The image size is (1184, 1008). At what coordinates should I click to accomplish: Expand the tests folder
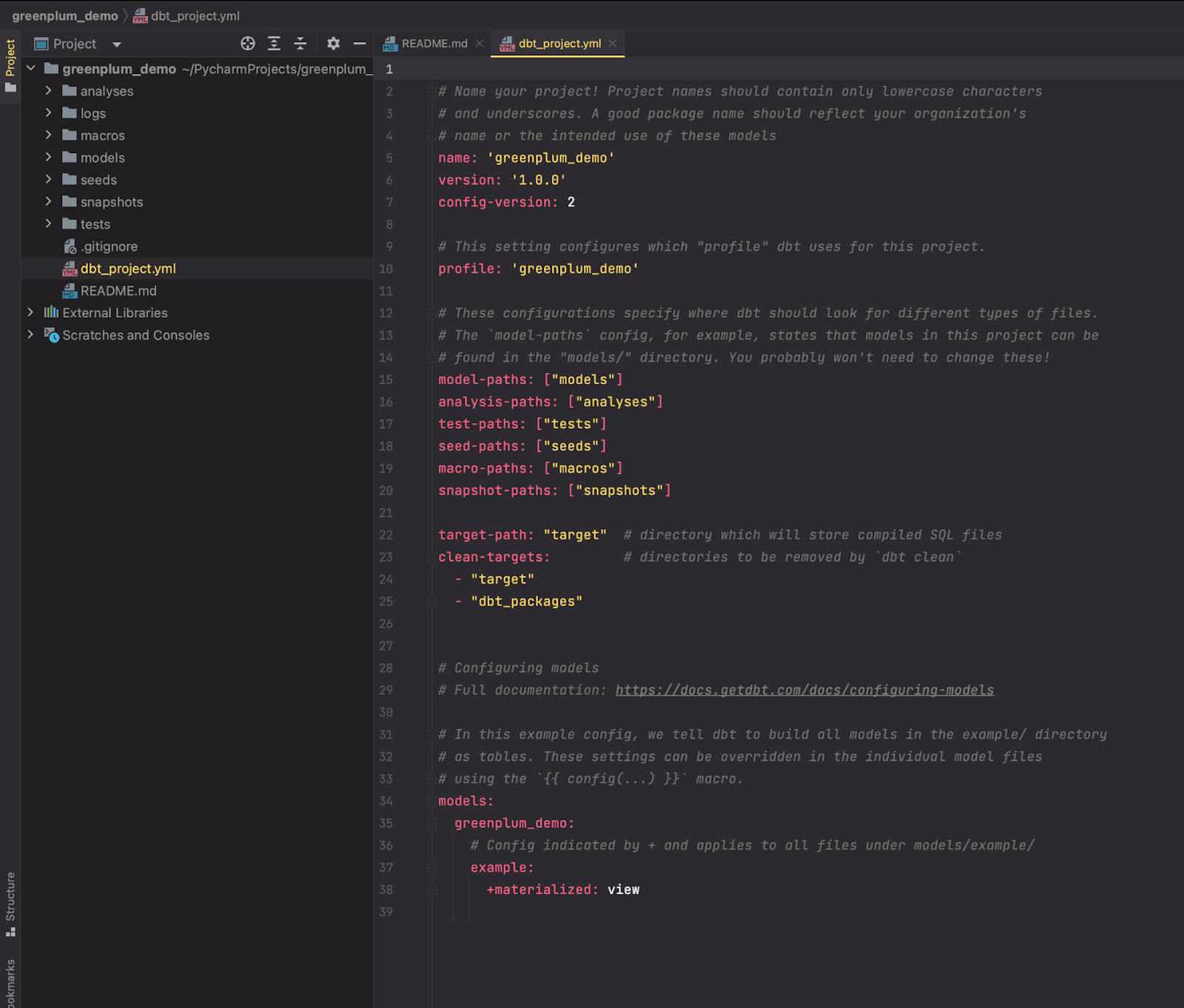pos(48,224)
